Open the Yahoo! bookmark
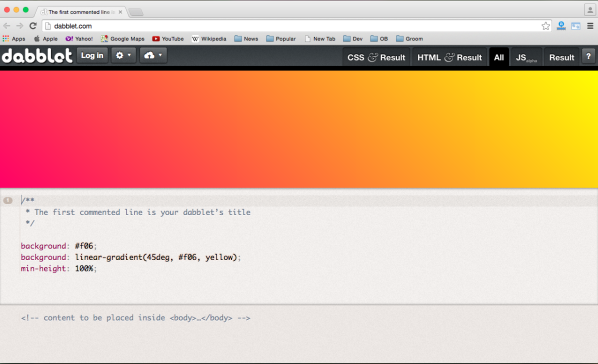This screenshot has width=598, height=364. tap(79, 39)
